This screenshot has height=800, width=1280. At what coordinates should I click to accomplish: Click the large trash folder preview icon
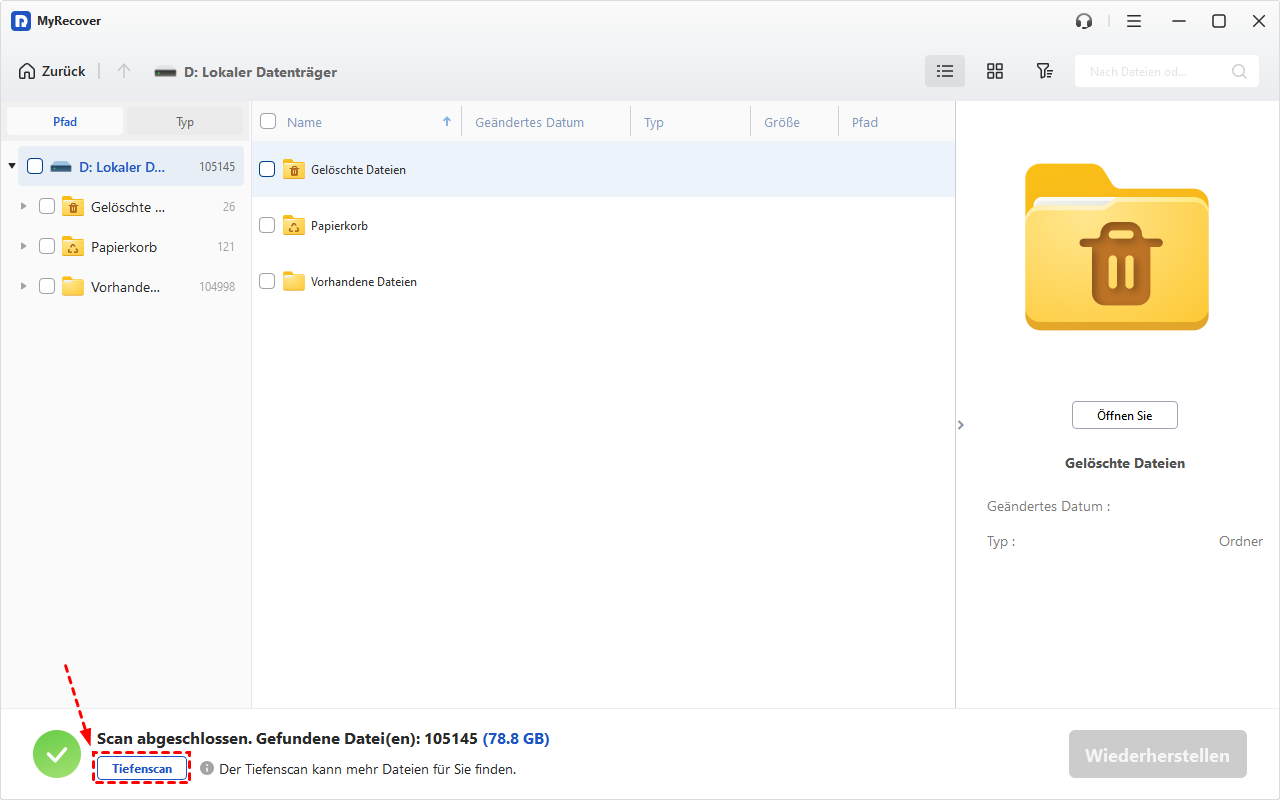click(x=1116, y=247)
